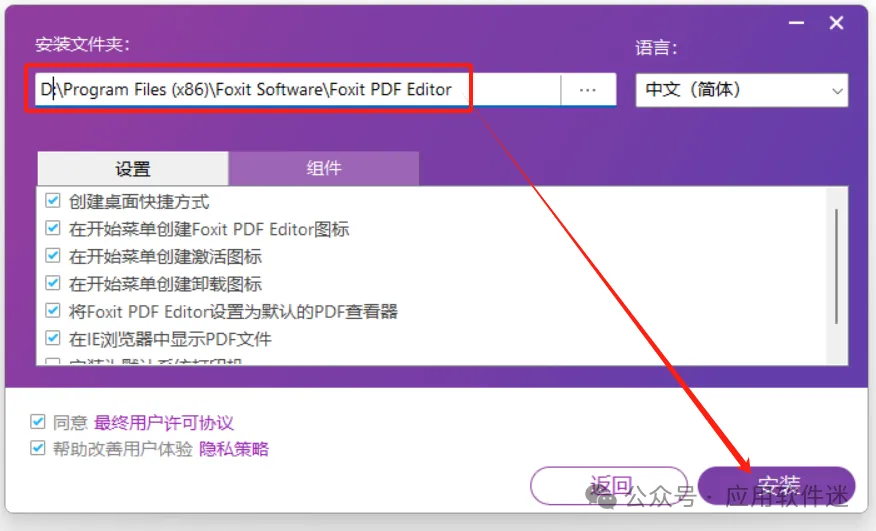Click the 创建桌面快捷方式 option text
This screenshot has width=876, height=531.
(139, 202)
